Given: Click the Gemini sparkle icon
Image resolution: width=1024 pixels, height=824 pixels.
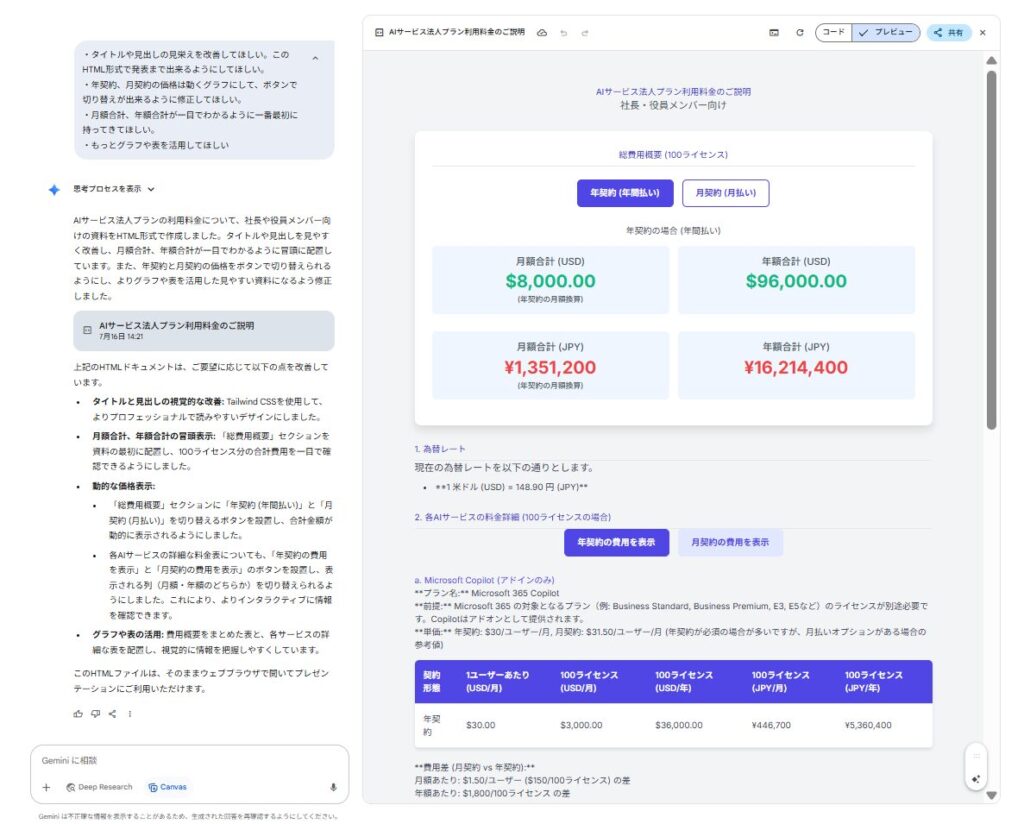Looking at the screenshot, I should pyautogui.click(x=54, y=189).
